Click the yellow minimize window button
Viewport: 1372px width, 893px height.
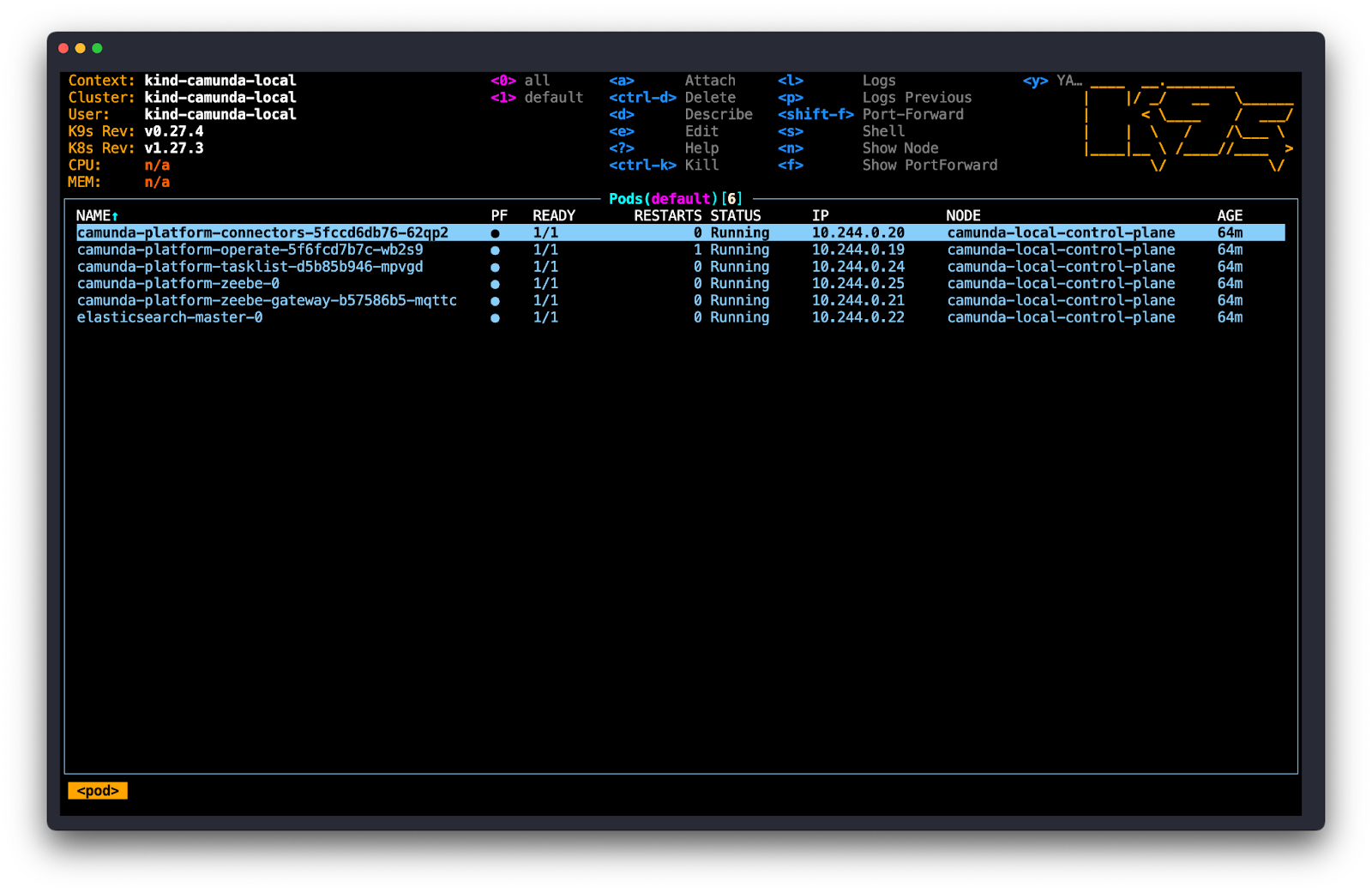(x=81, y=48)
